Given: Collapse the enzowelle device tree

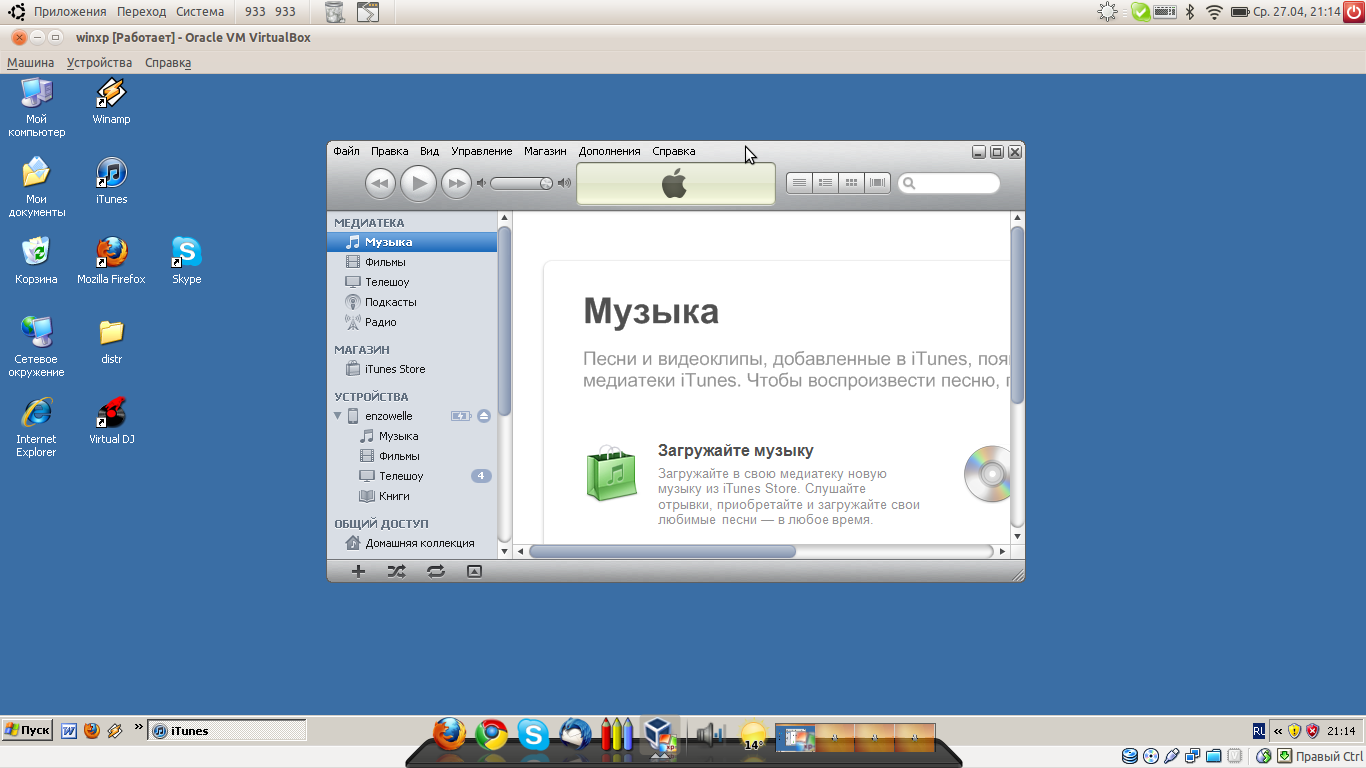Looking at the screenshot, I should (338, 416).
